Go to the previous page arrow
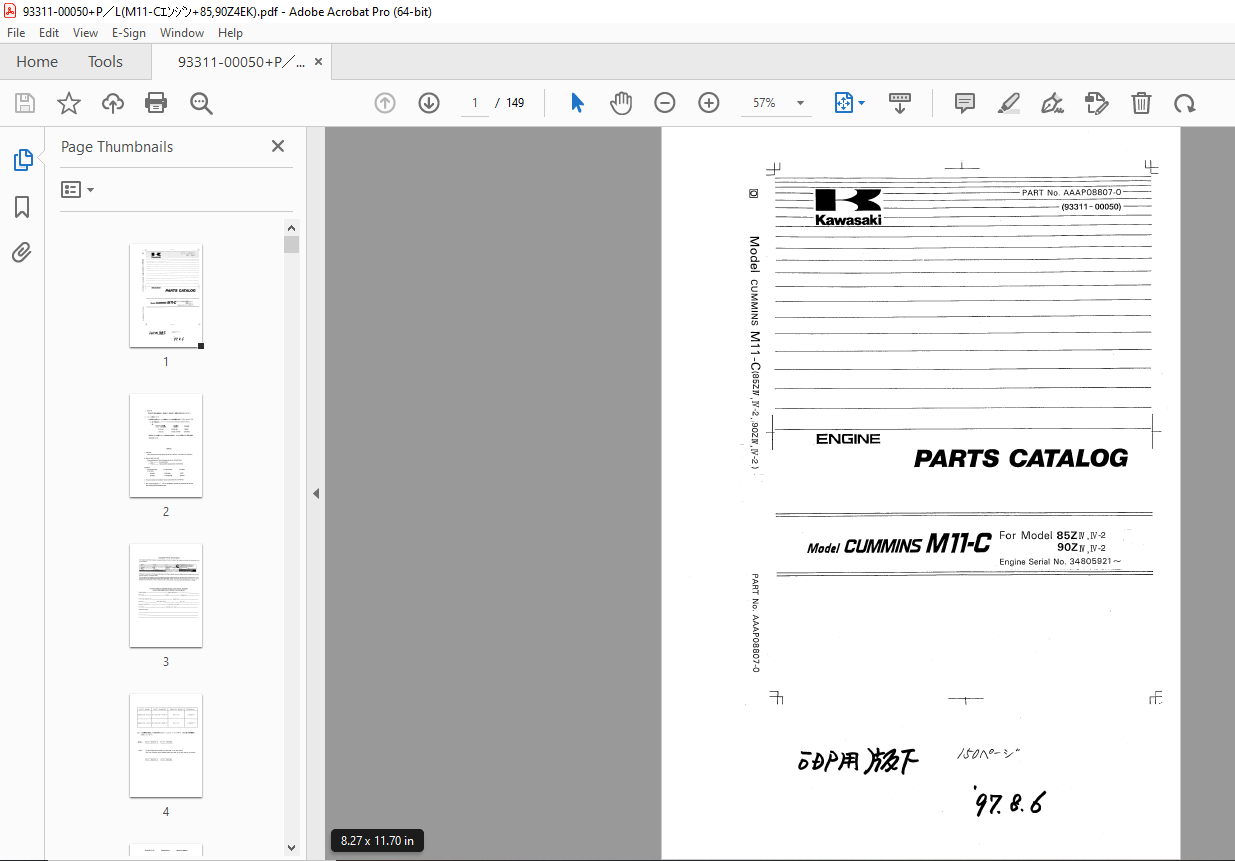 point(385,103)
